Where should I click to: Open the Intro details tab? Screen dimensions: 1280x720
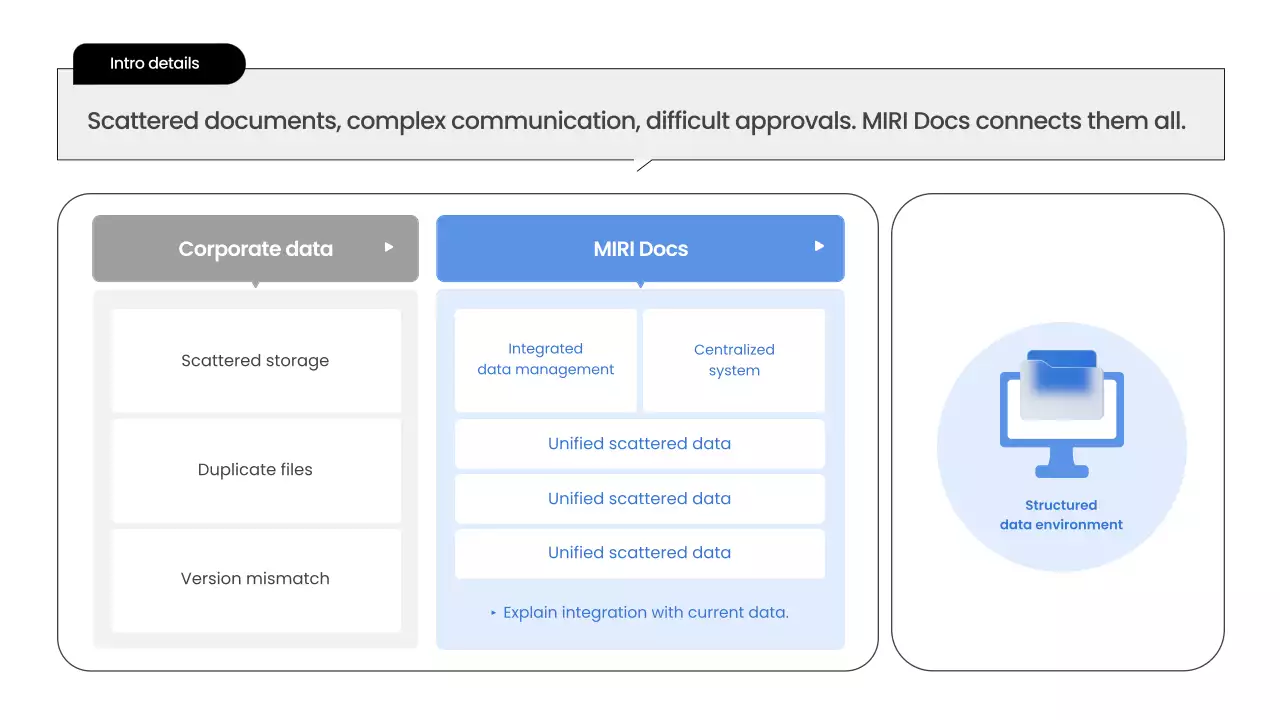pos(155,64)
